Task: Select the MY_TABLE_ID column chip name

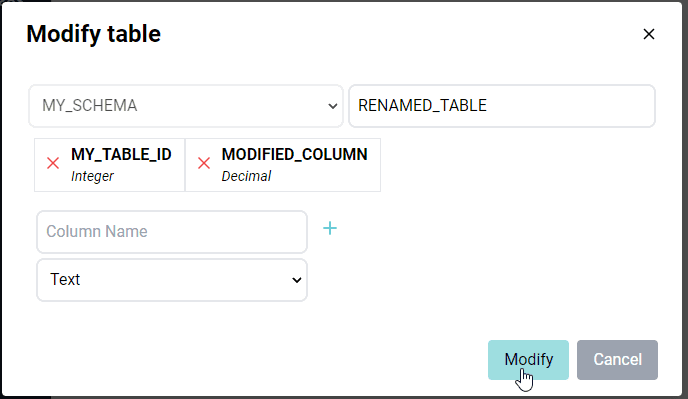Action: click(121, 155)
